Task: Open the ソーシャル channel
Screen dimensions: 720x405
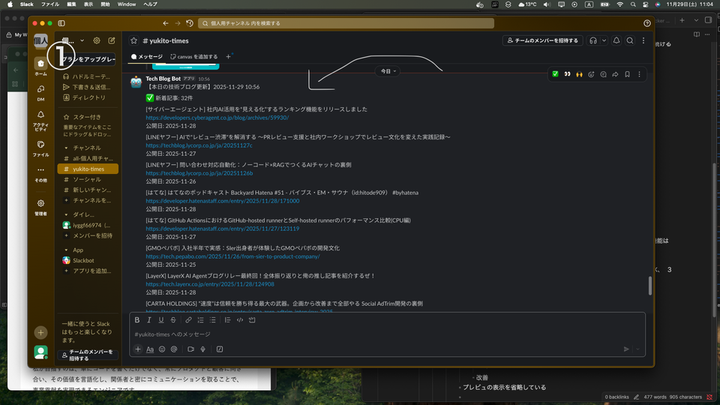Action: coord(86,180)
